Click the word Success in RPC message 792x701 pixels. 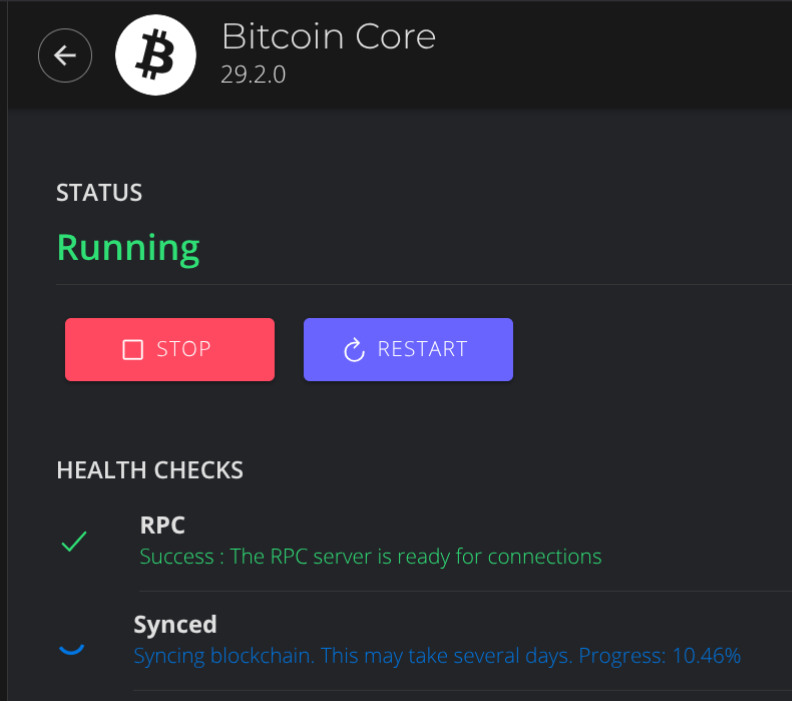tap(175, 556)
